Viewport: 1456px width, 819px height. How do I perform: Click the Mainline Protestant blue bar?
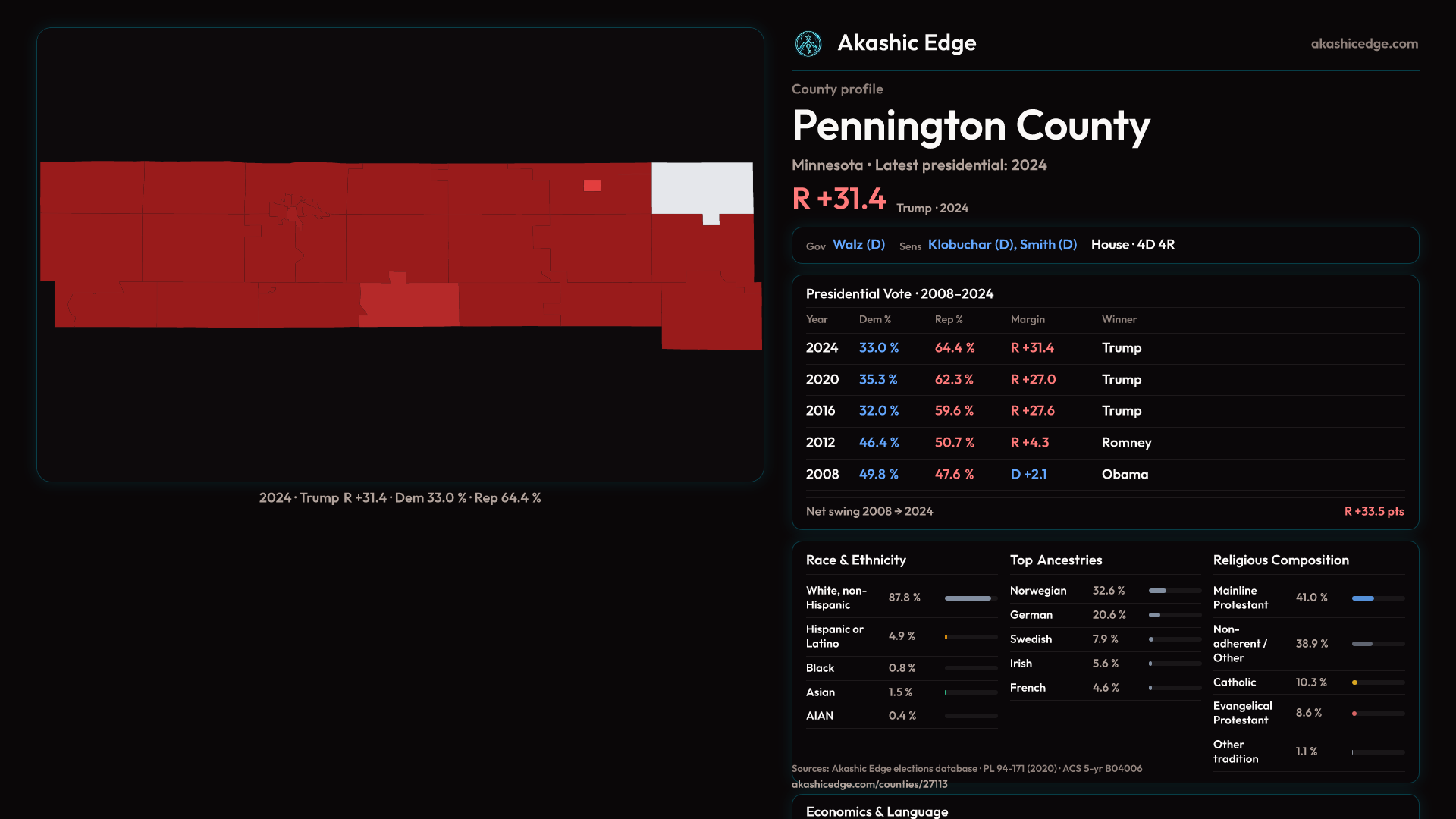(1363, 598)
